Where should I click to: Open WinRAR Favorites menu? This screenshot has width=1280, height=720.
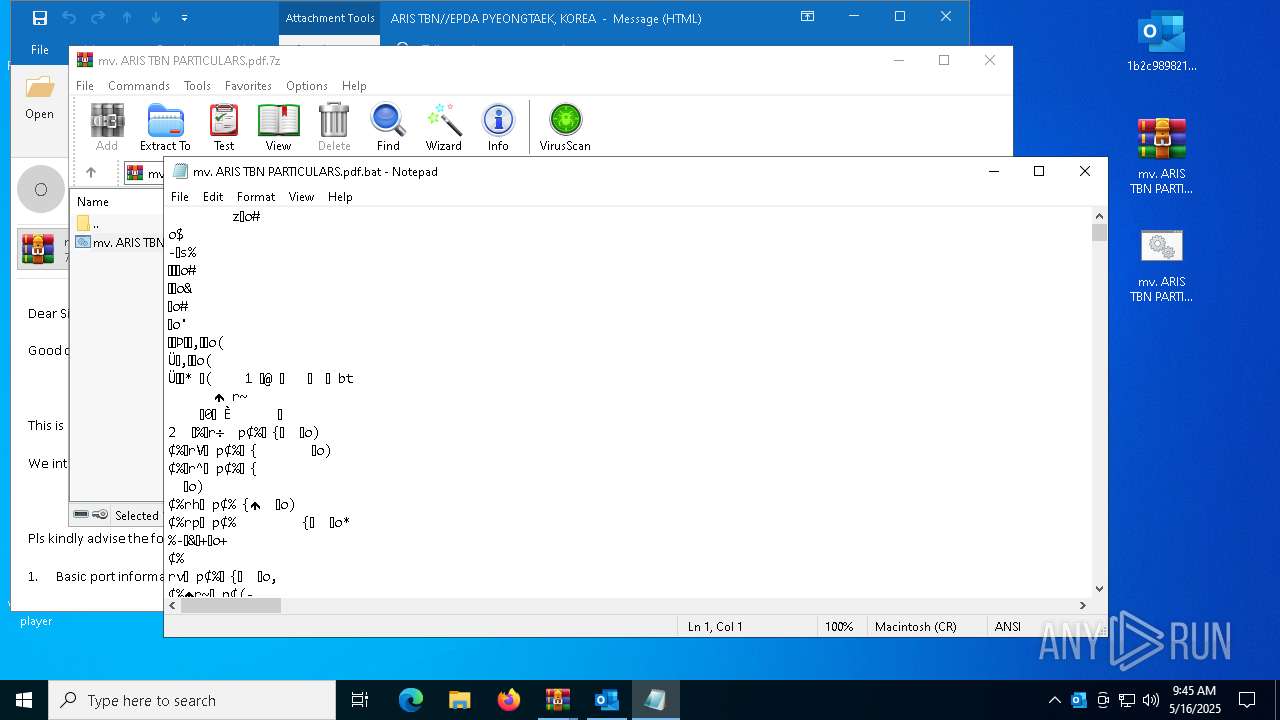(x=248, y=86)
